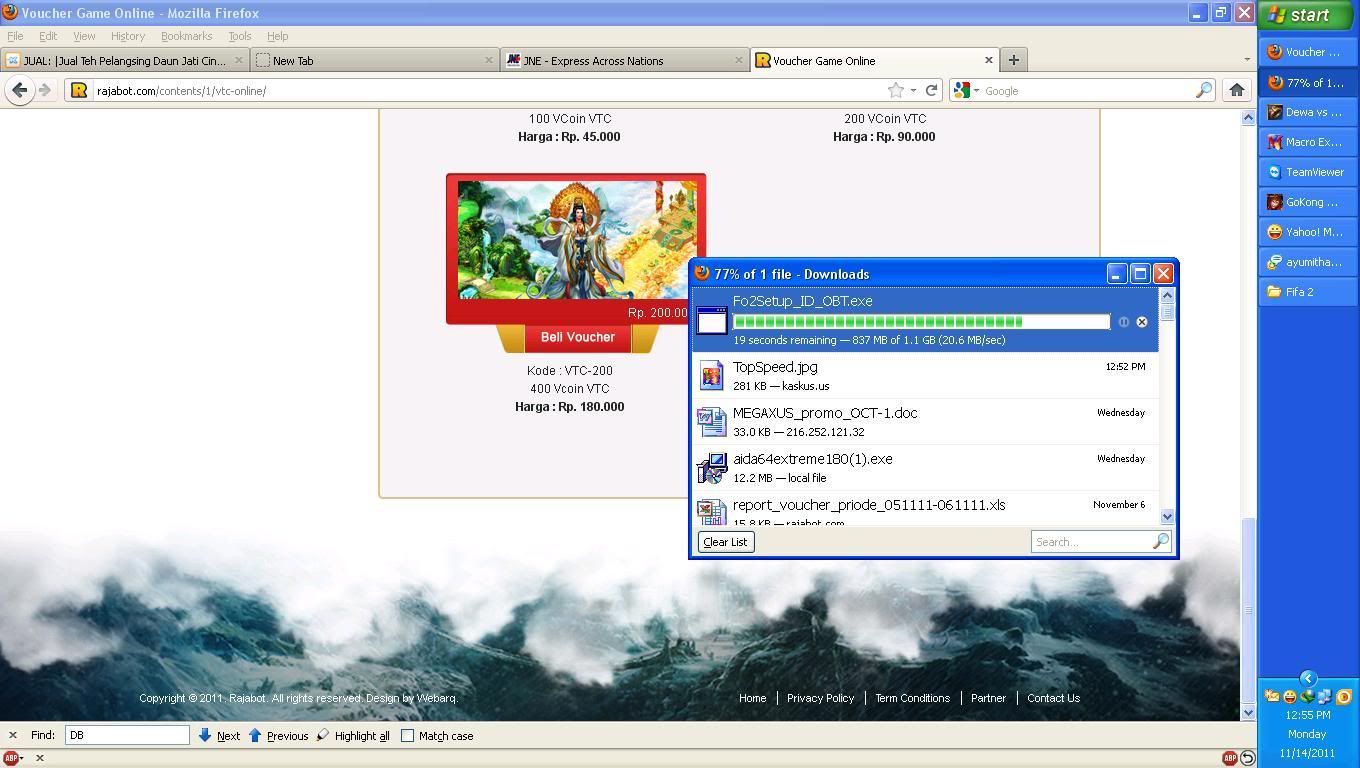Open the bookmark star dropdown arrow
Image resolution: width=1360 pixels, height=768 pixels.
(x=913, y=90)
